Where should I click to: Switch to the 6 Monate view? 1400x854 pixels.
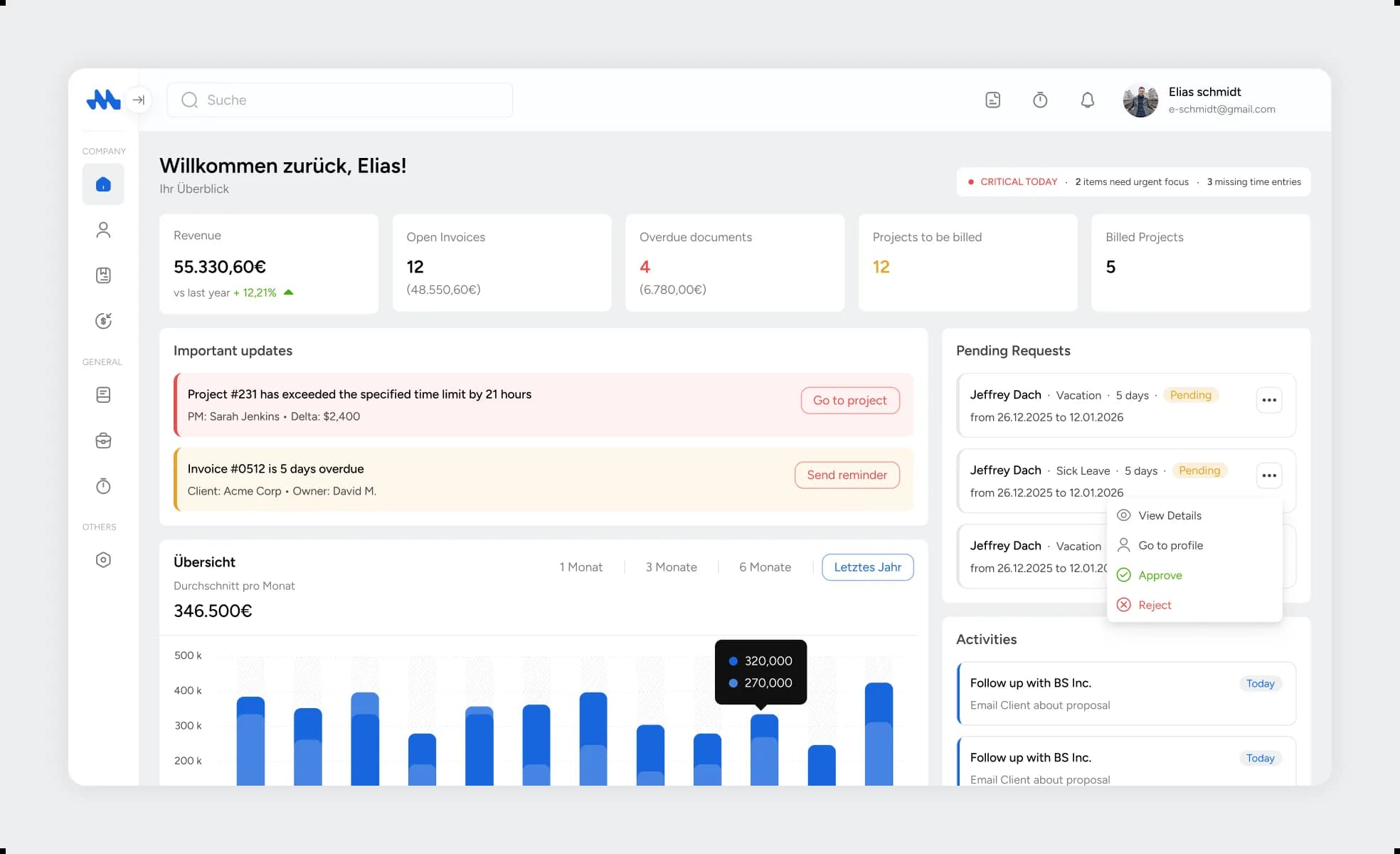pyautogui.click(x=765, y=566)
